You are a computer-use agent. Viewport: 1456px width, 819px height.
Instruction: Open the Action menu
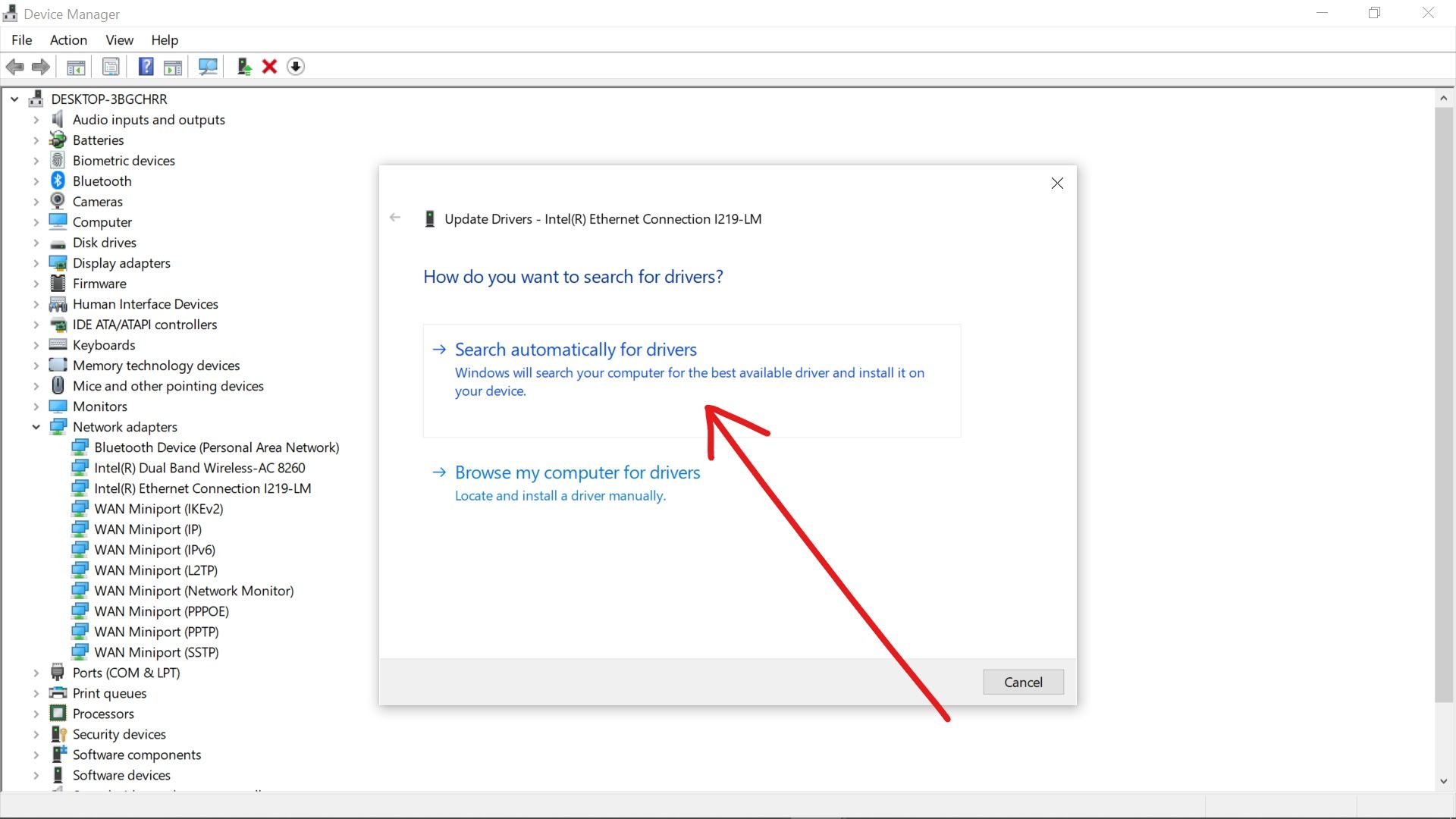click(68, 40)
